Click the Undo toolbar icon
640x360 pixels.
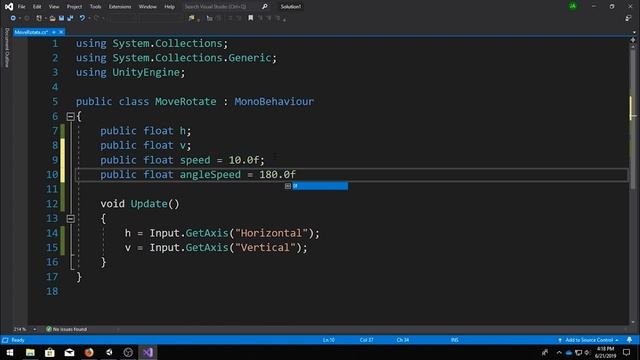[82, 18]
